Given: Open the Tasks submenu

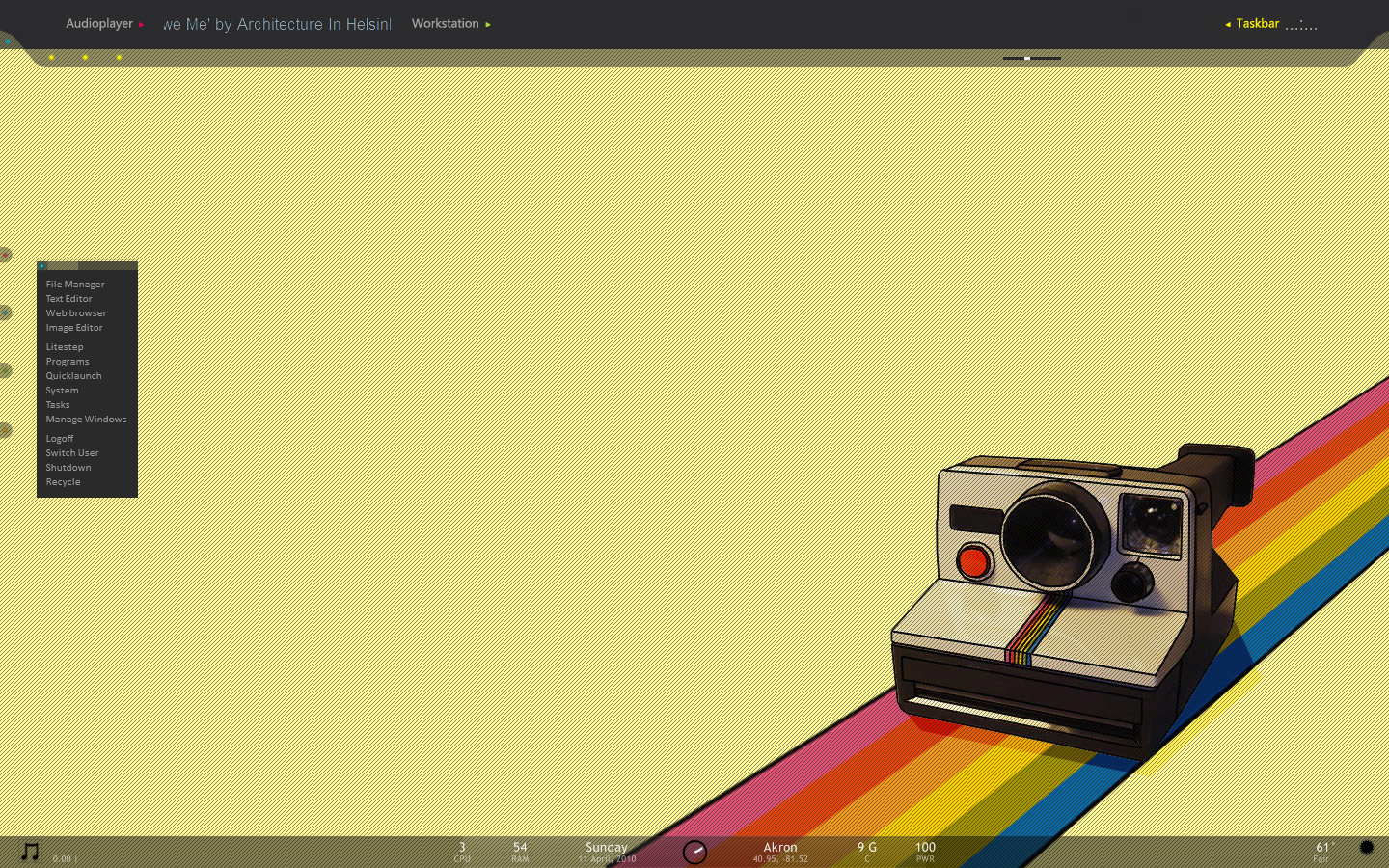Looking at the screenshot, I should coord(58,404).
